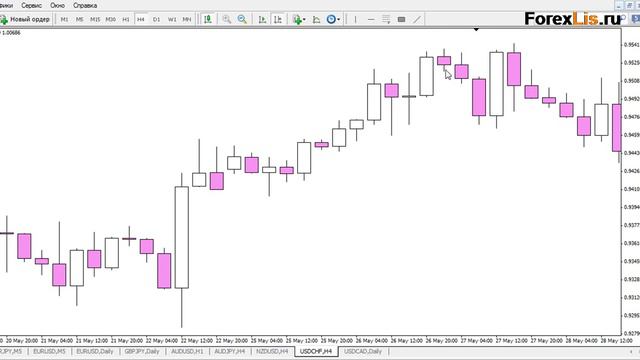Switch to the EURUSD,Daily chart tab
Viewport: 640px width, 360px height.
[x=95, y=351]
